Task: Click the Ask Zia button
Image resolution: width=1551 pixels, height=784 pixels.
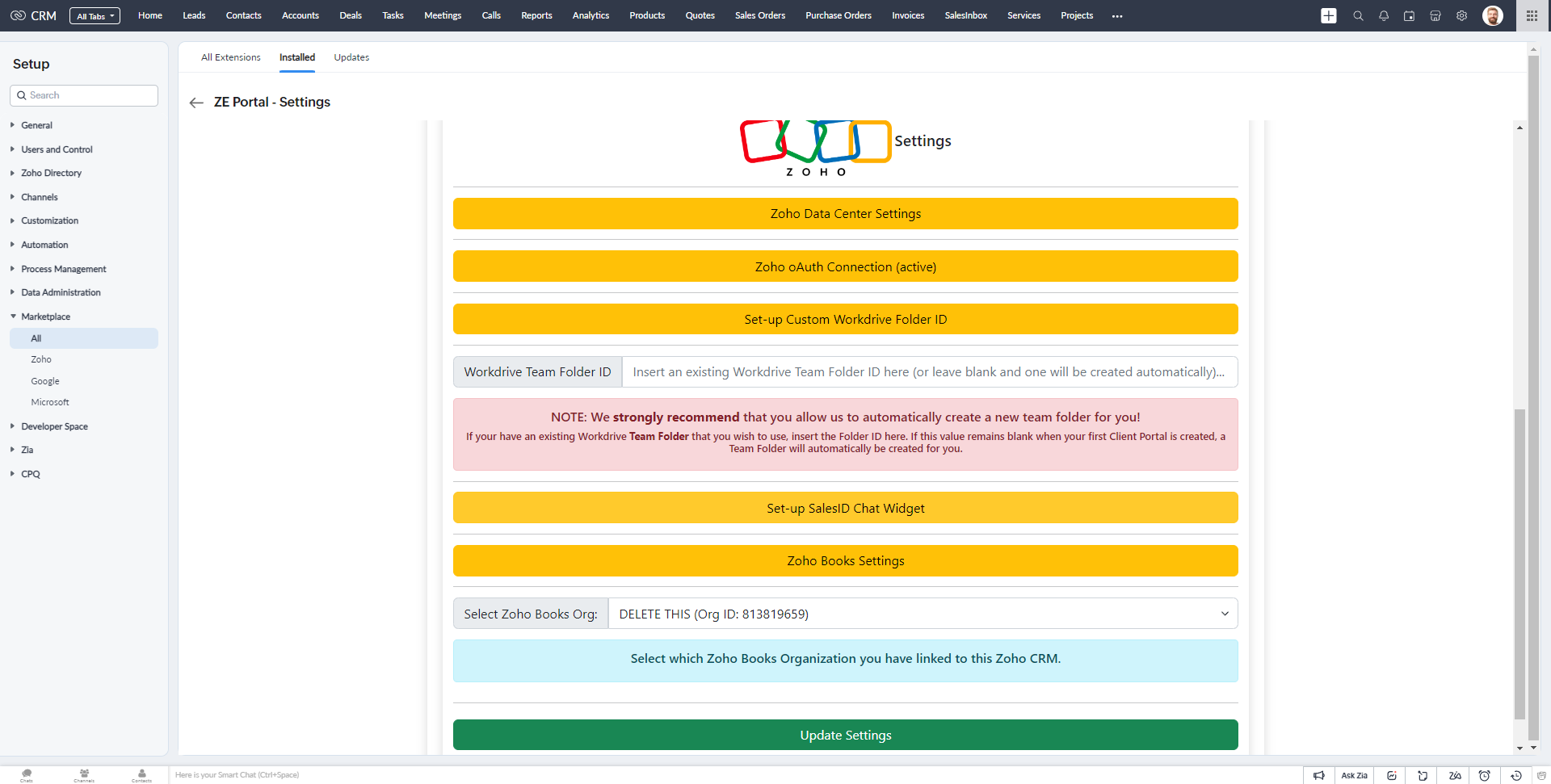Action: (1354, 775)
